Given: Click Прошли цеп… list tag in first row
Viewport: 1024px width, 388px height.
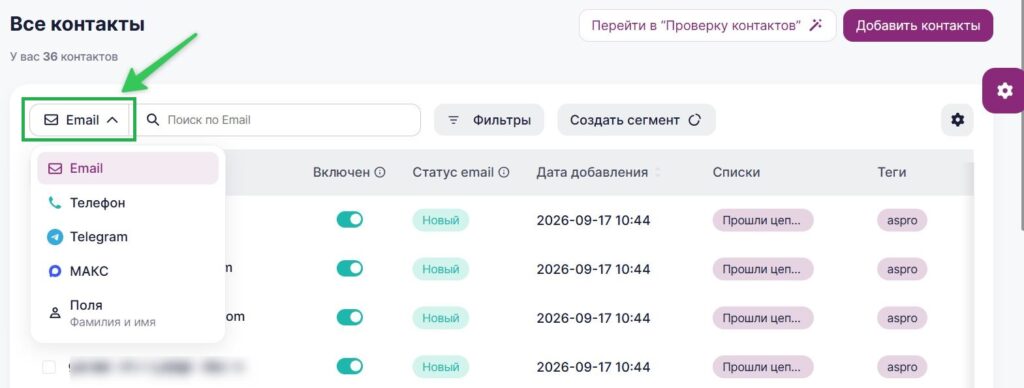Looking at the screenshot, I should (763, 220).
